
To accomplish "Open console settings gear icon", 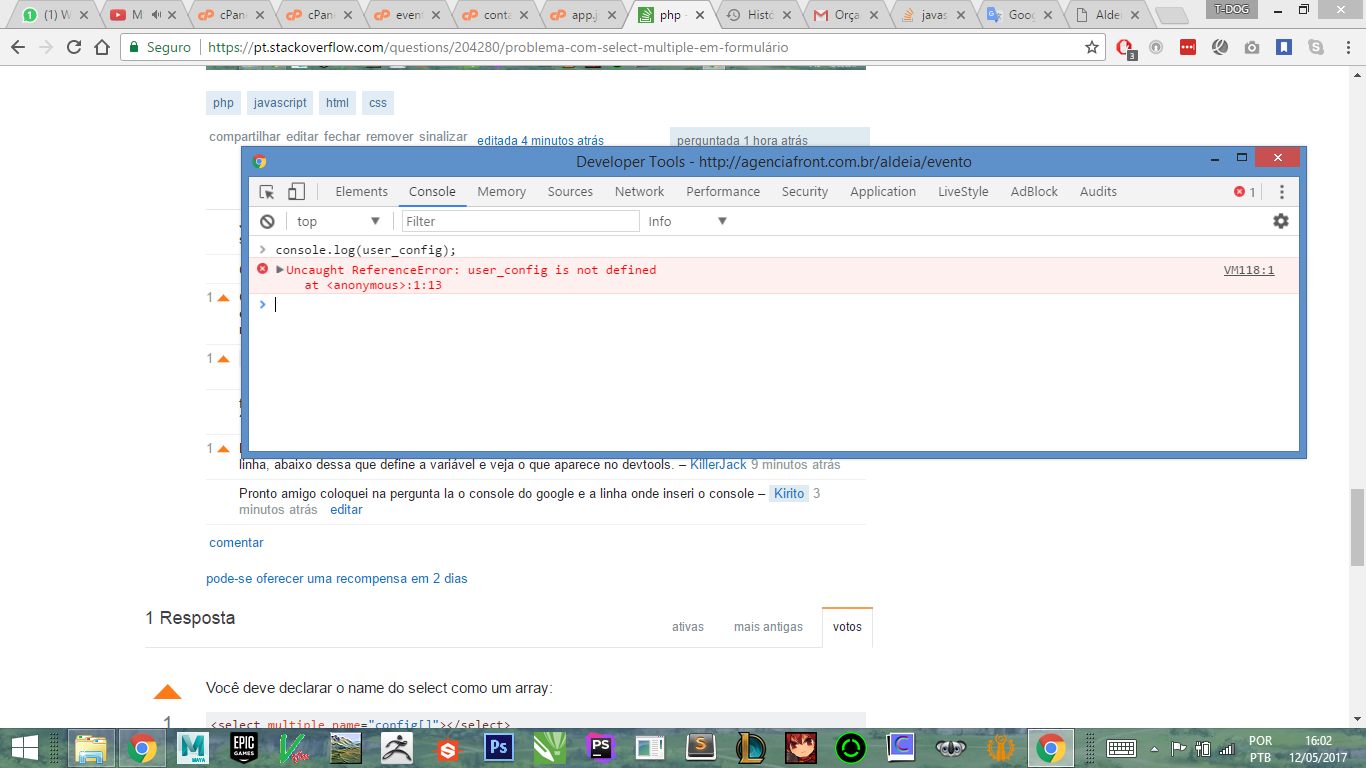I will pos(1281,221).
